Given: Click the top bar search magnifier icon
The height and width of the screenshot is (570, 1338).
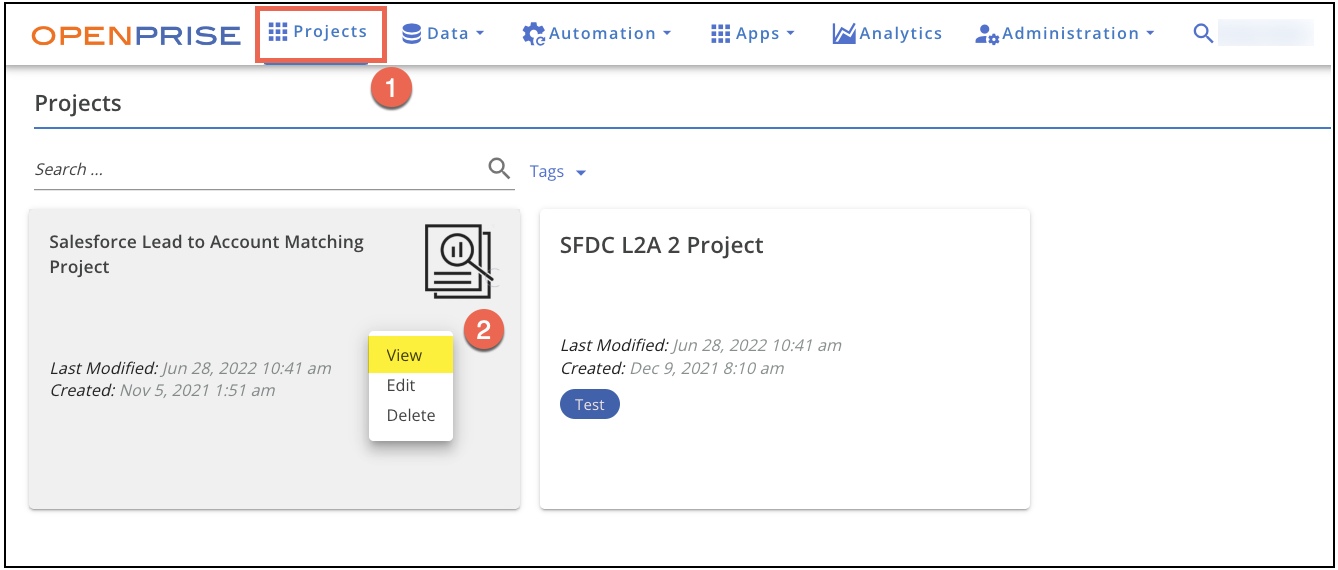Looking at the screenshot, I should 1203,33.
